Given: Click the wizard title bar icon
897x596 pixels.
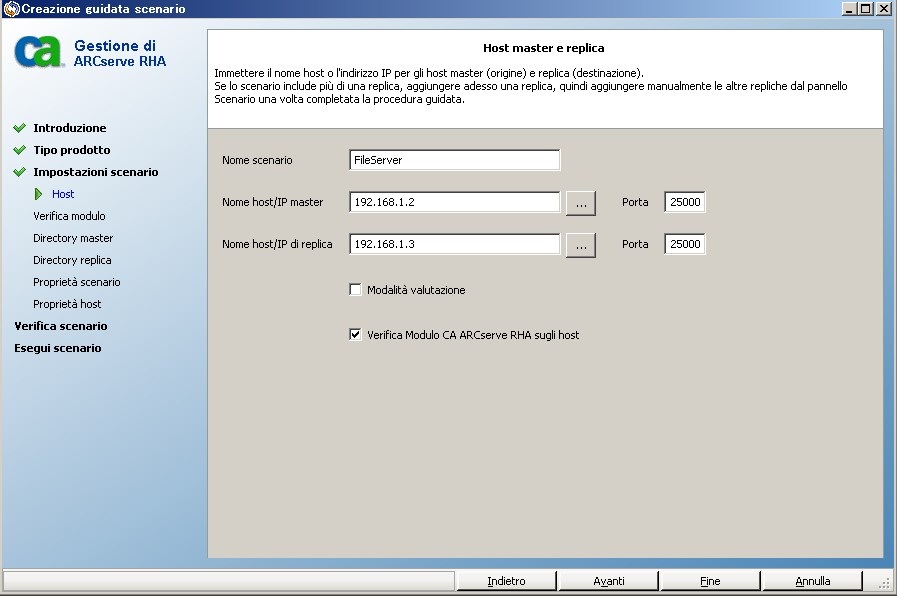Looking at the screenshot, I should 11,9.
